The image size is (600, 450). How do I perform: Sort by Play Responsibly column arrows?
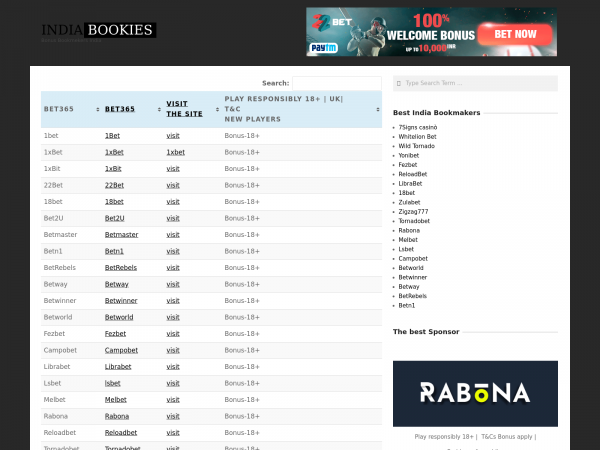[x=378, y=109]
